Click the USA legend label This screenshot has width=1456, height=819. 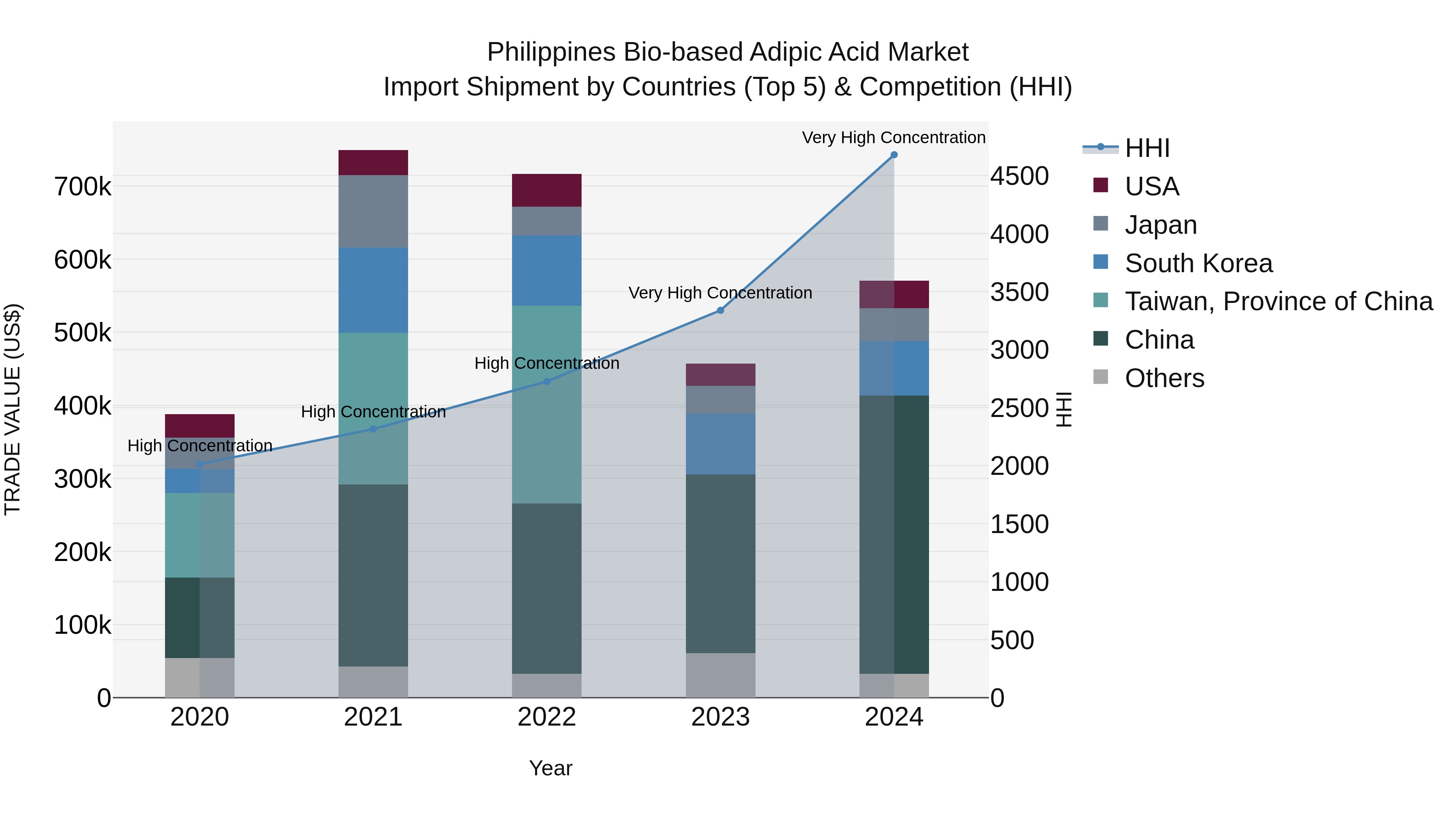coord(1152,186)
